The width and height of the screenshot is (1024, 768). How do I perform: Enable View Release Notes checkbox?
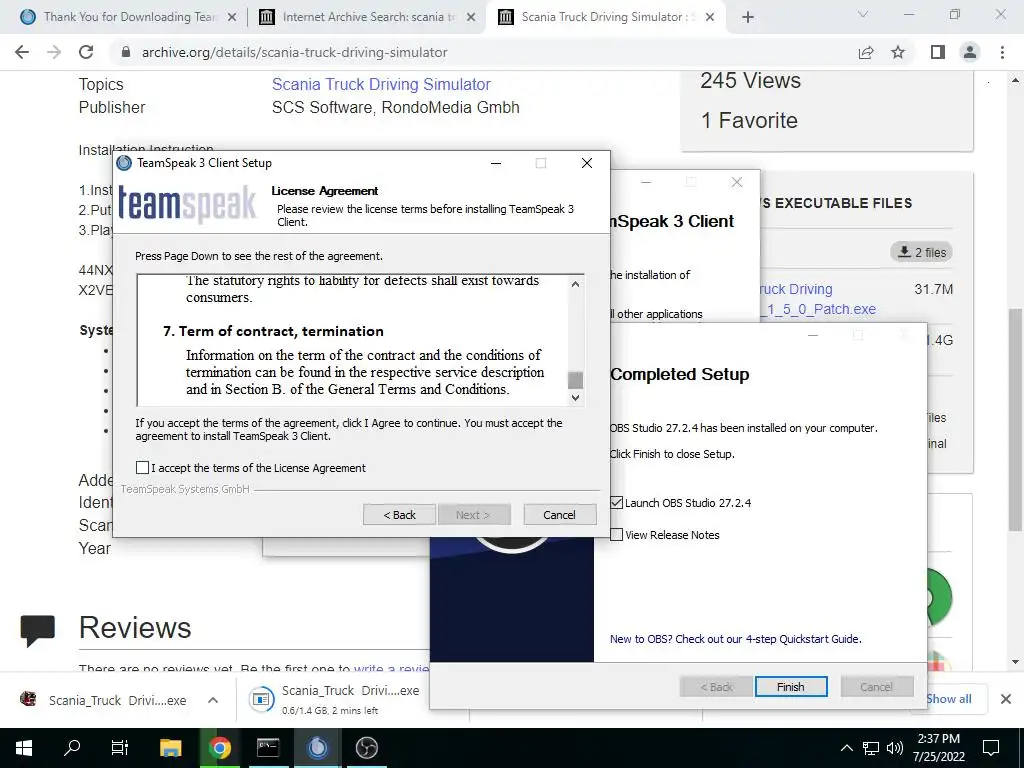click(616, 535)
